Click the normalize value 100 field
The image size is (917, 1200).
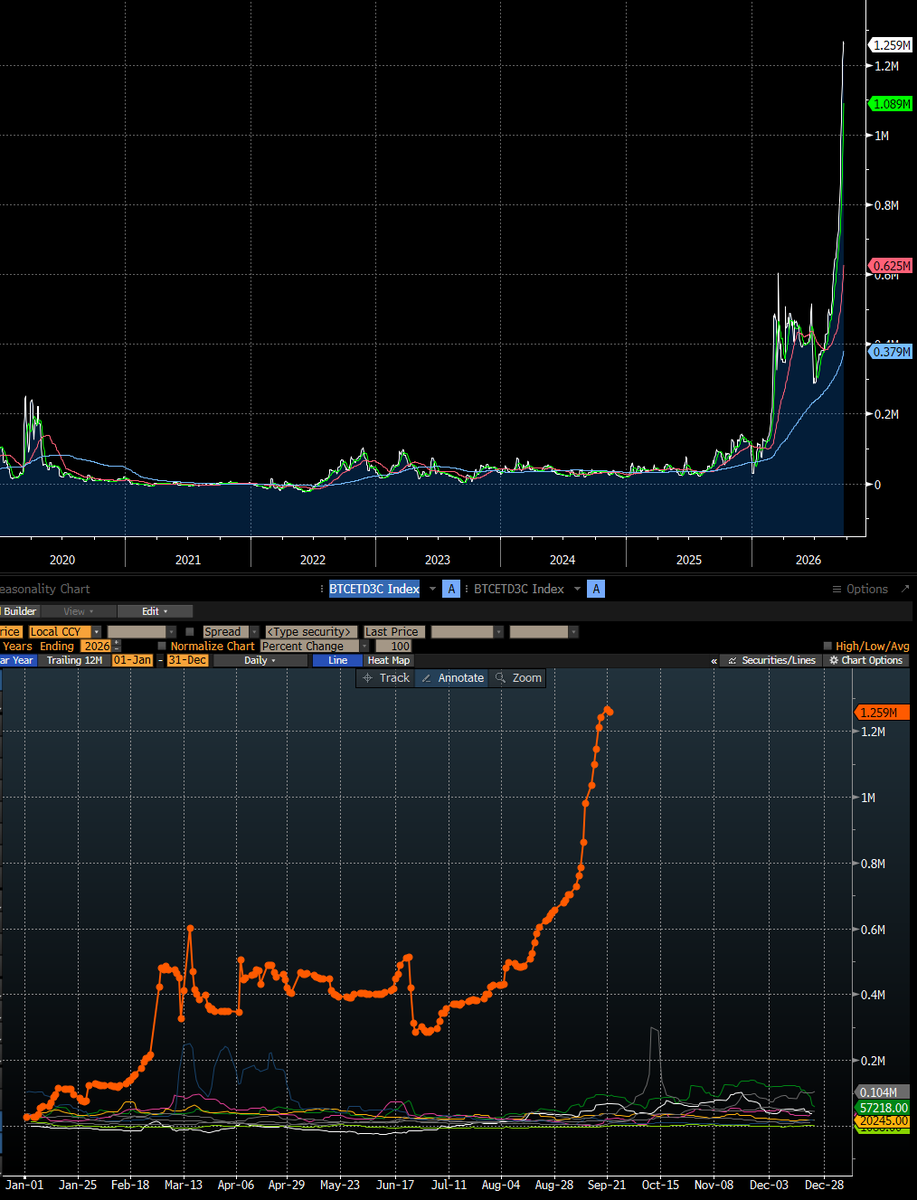pyautogui.click(x=393, y=647)
